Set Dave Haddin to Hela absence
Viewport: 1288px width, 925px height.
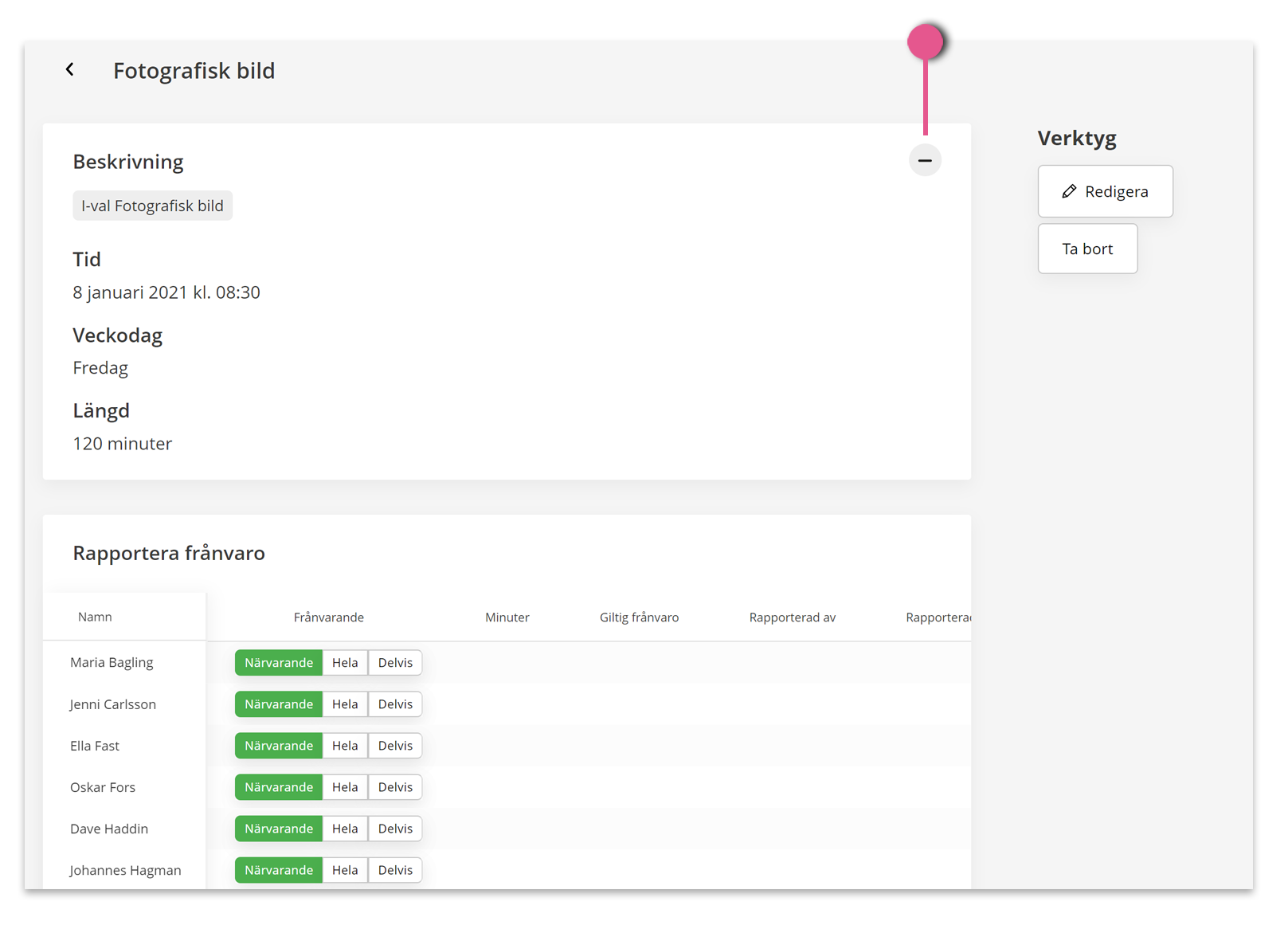[x=345, y=829]
